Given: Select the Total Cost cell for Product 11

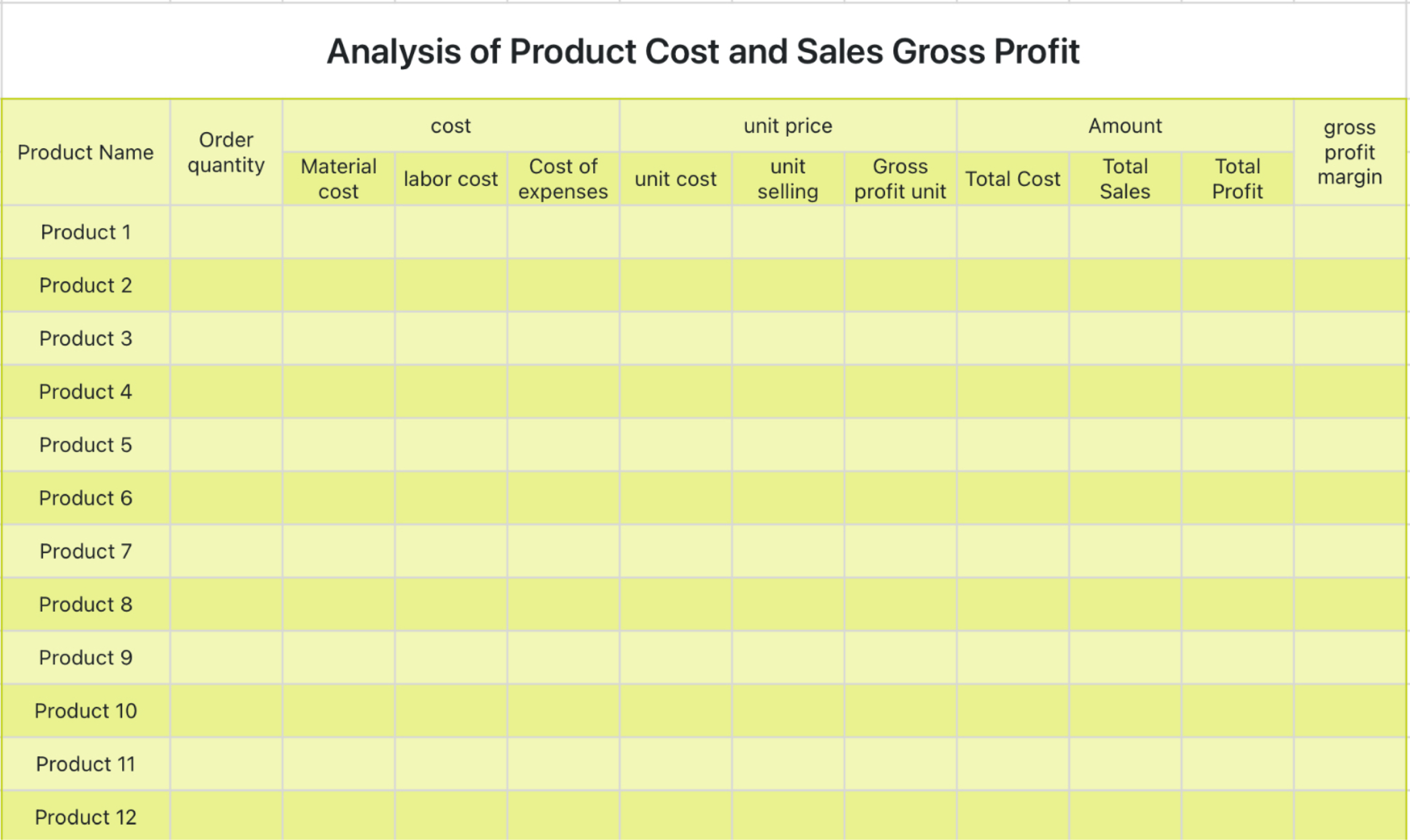Looking at the screenshot, I should (x=1012, y=764).
